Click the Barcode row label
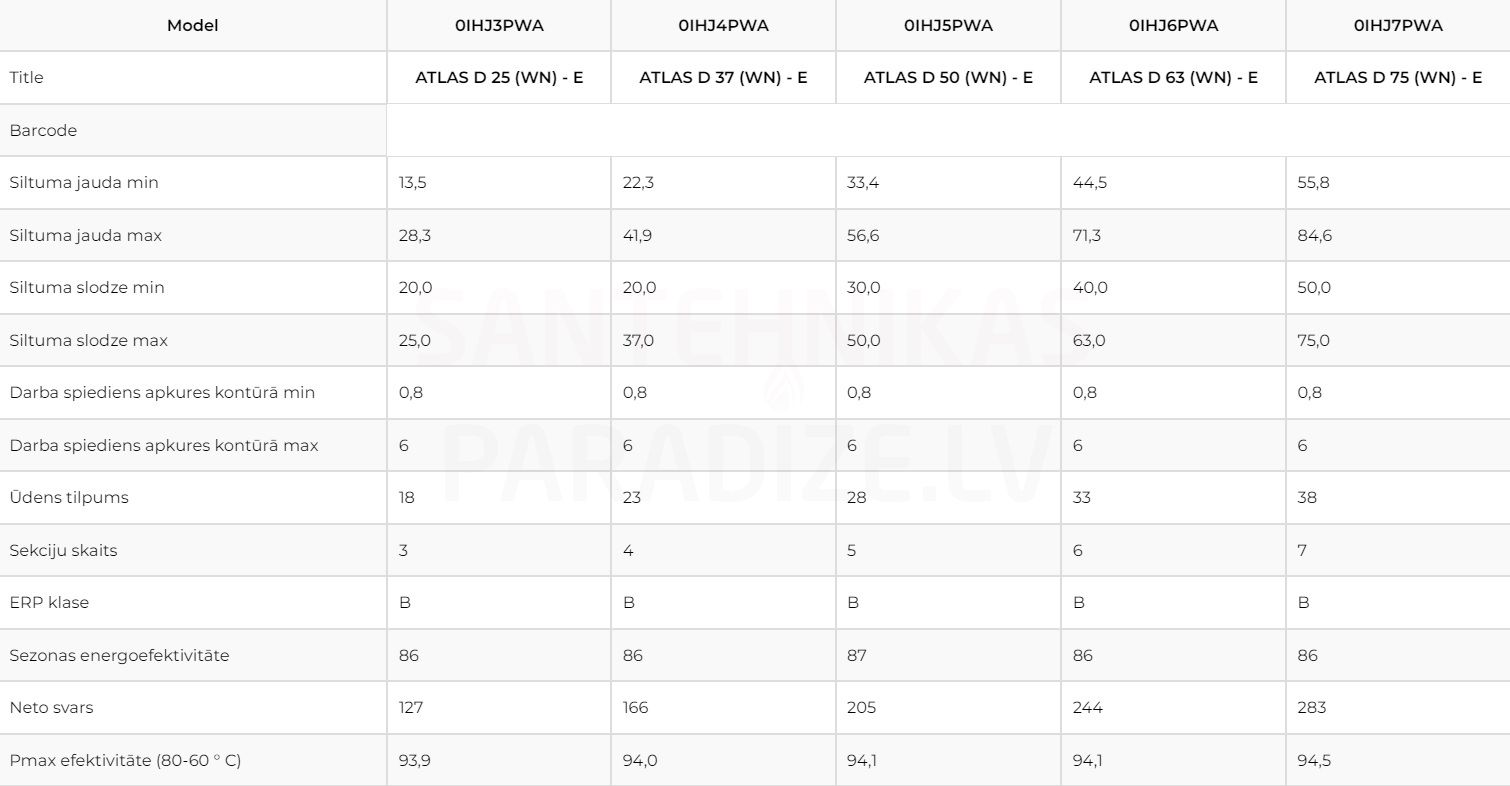 [43, 131]
